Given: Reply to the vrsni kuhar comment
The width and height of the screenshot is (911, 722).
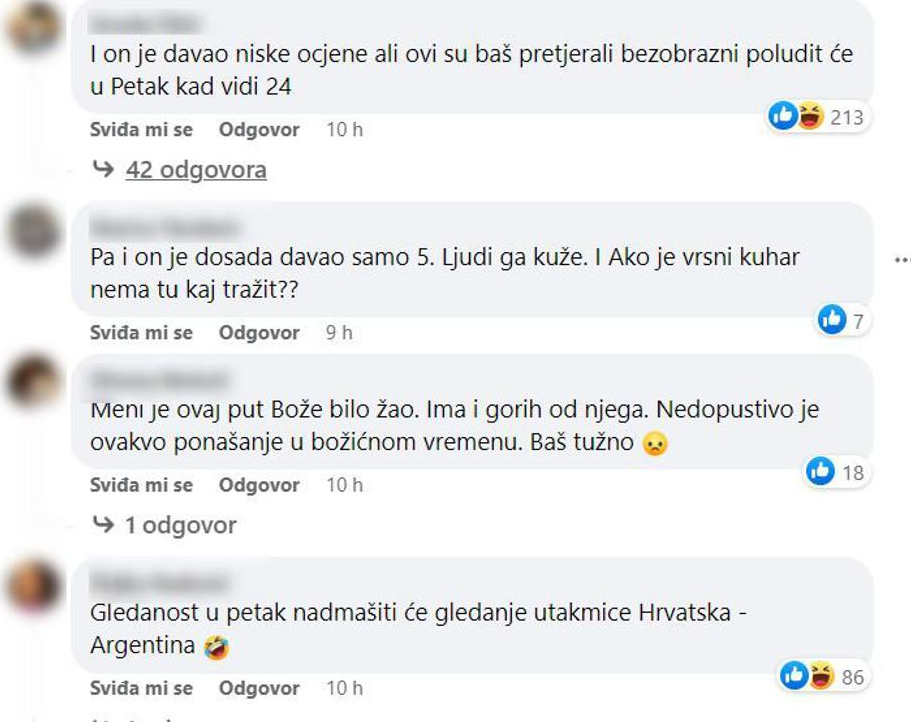Looking at the screenshot, I should (259, 333).
